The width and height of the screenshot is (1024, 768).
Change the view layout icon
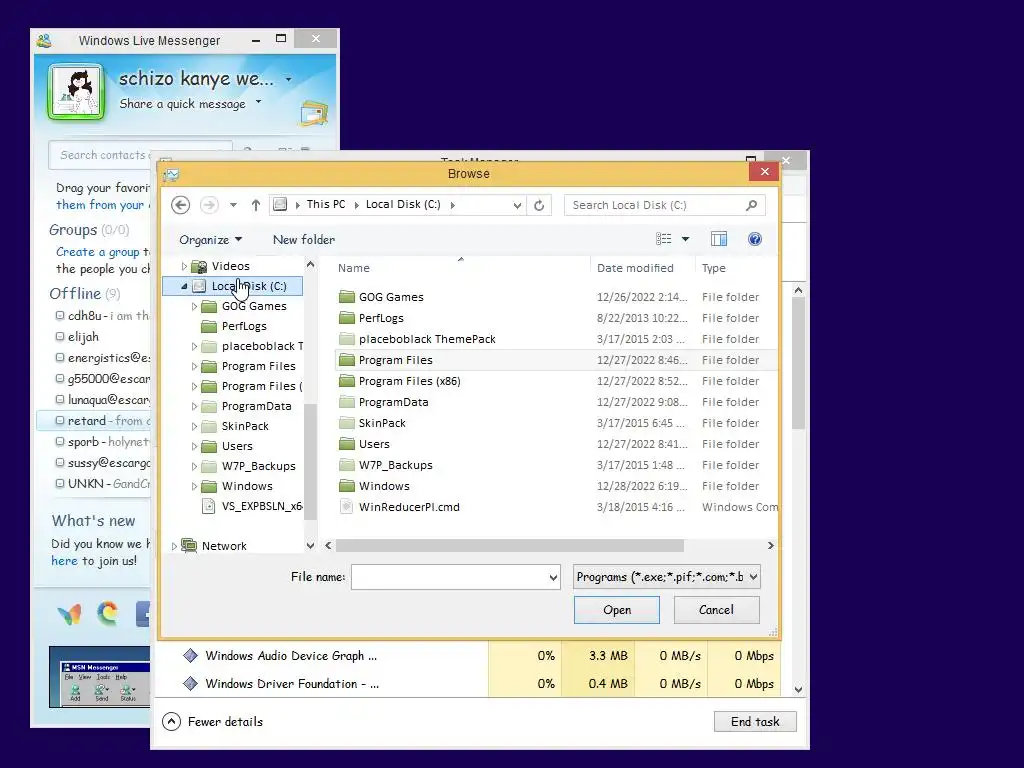tap(664, 239)
